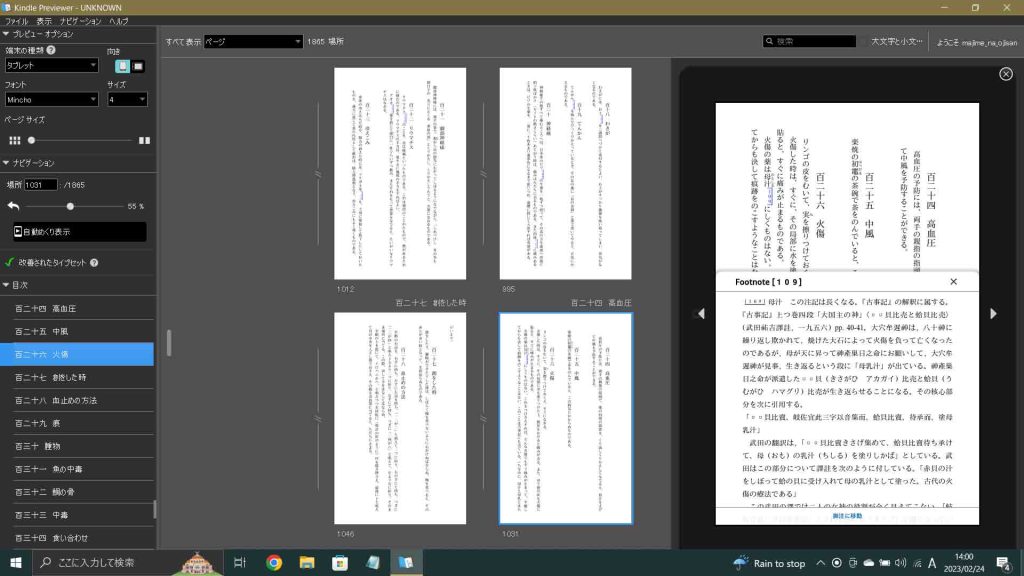This screenshot has height=576, width=1024.
Task: Open the view filter dropdown (ページ)
Action: click(x=253, y=41)
